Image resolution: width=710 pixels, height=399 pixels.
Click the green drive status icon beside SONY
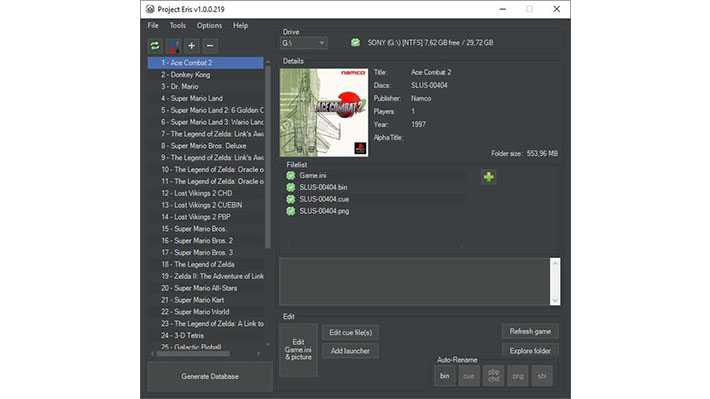pyautogui.click(x=355, y=43)
